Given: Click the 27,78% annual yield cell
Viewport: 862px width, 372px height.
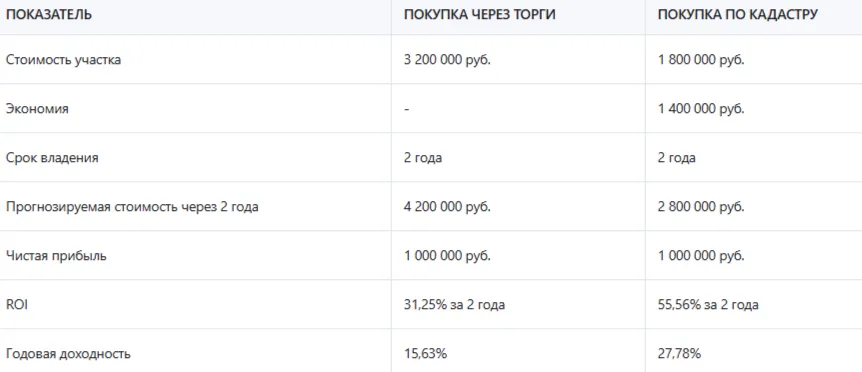Looking at the screenshot, I should 679,354.
